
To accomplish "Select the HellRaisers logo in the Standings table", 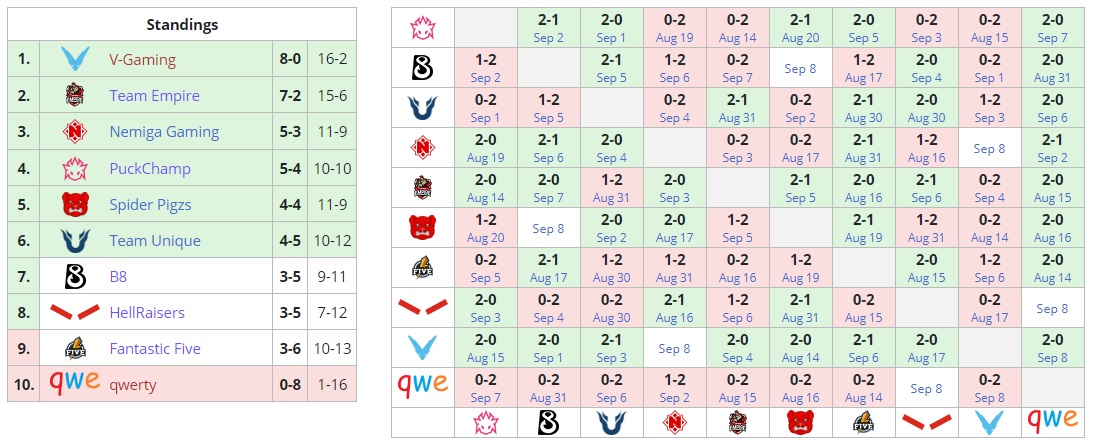I will (75, 313).
